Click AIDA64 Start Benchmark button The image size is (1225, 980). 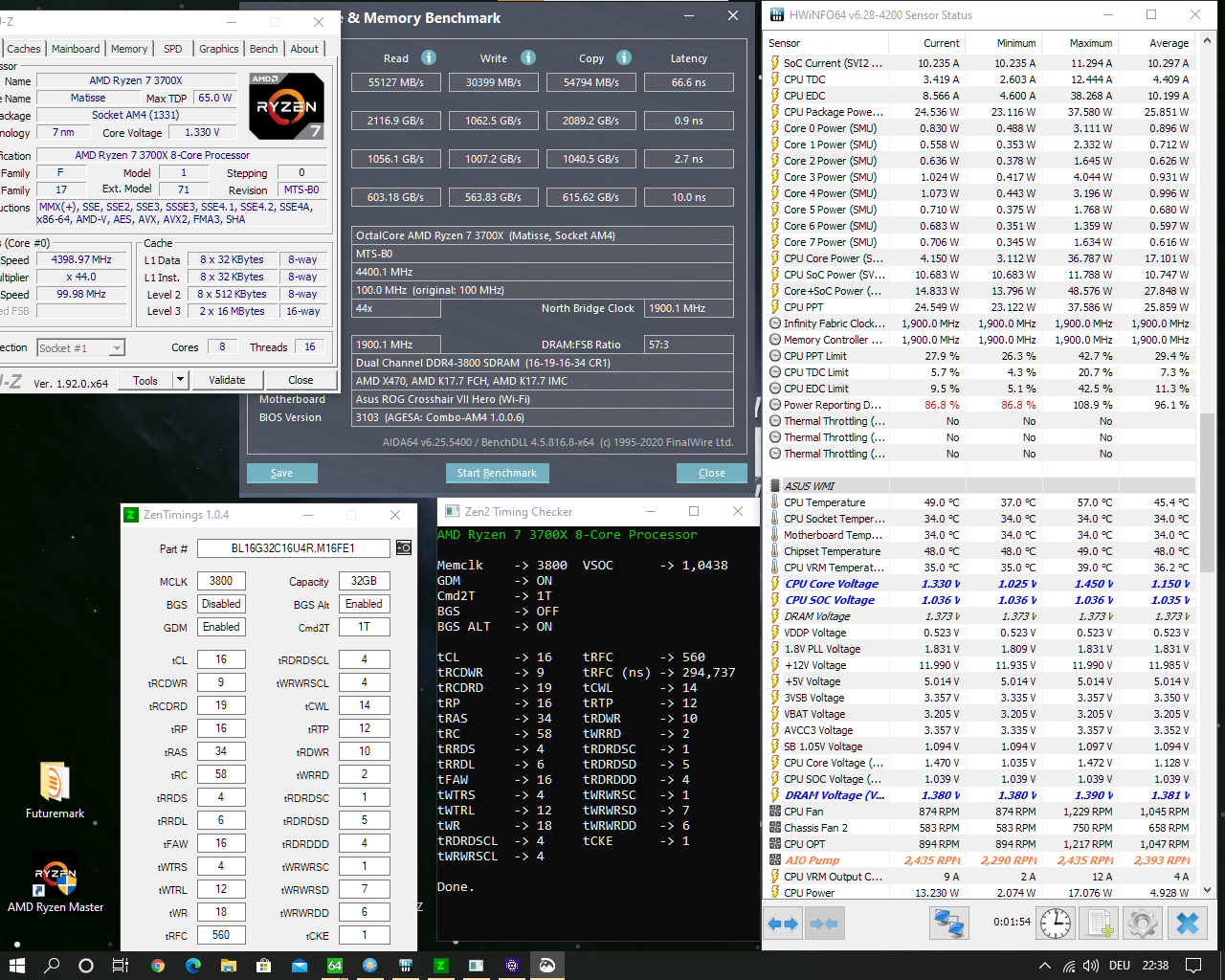click(x=497, y=473)
